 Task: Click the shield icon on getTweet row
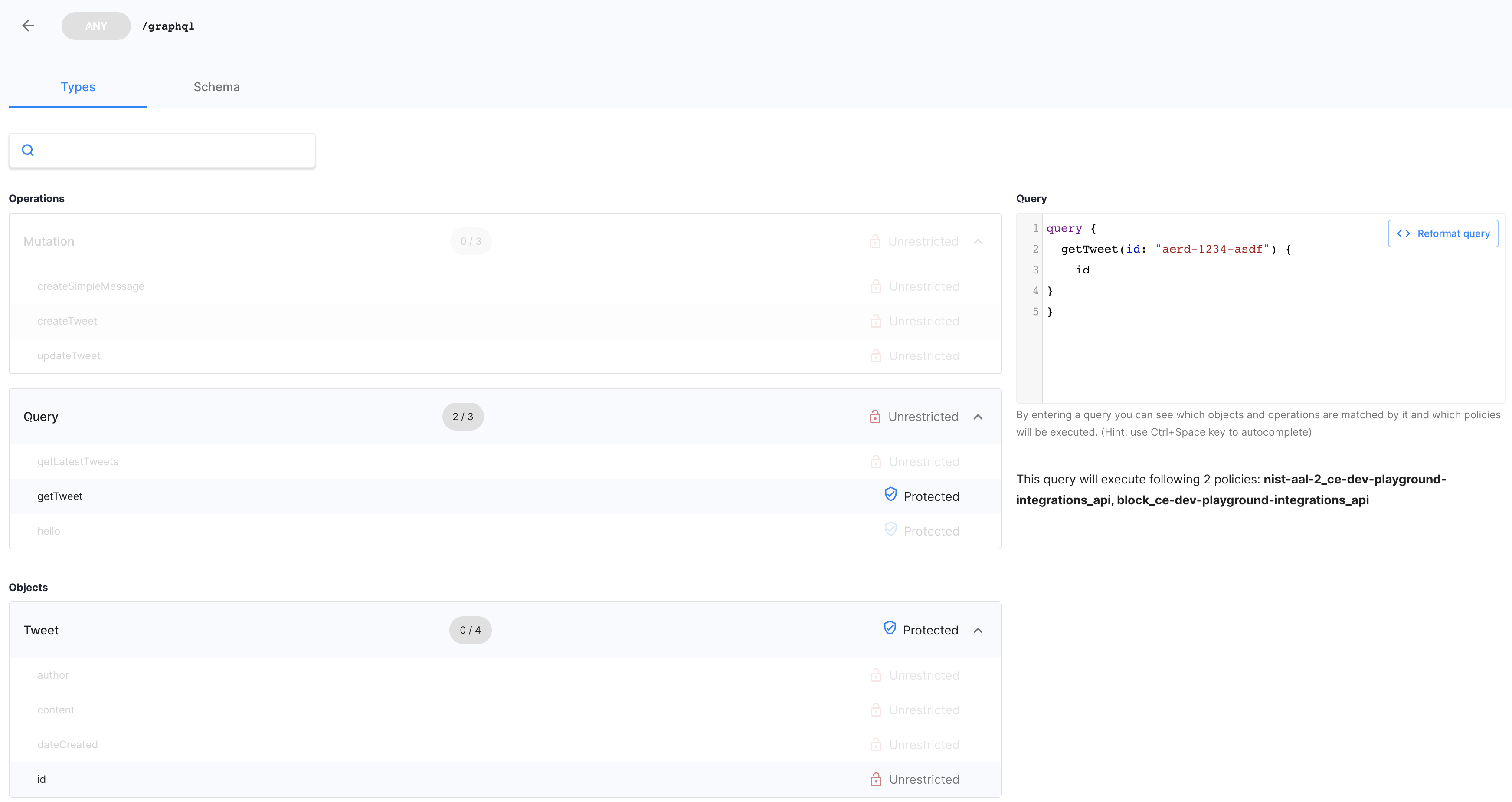pos(890,494)
